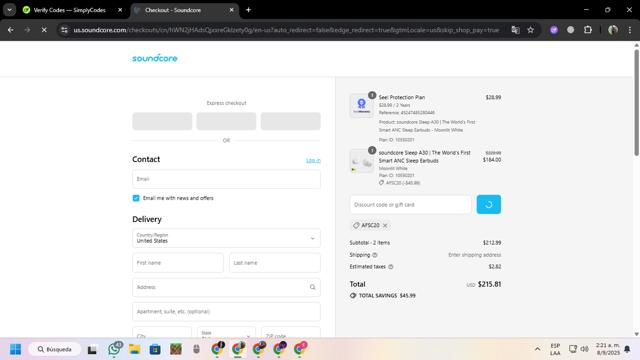
Task: Focus the Email input field
Action: tap(227, 179)
